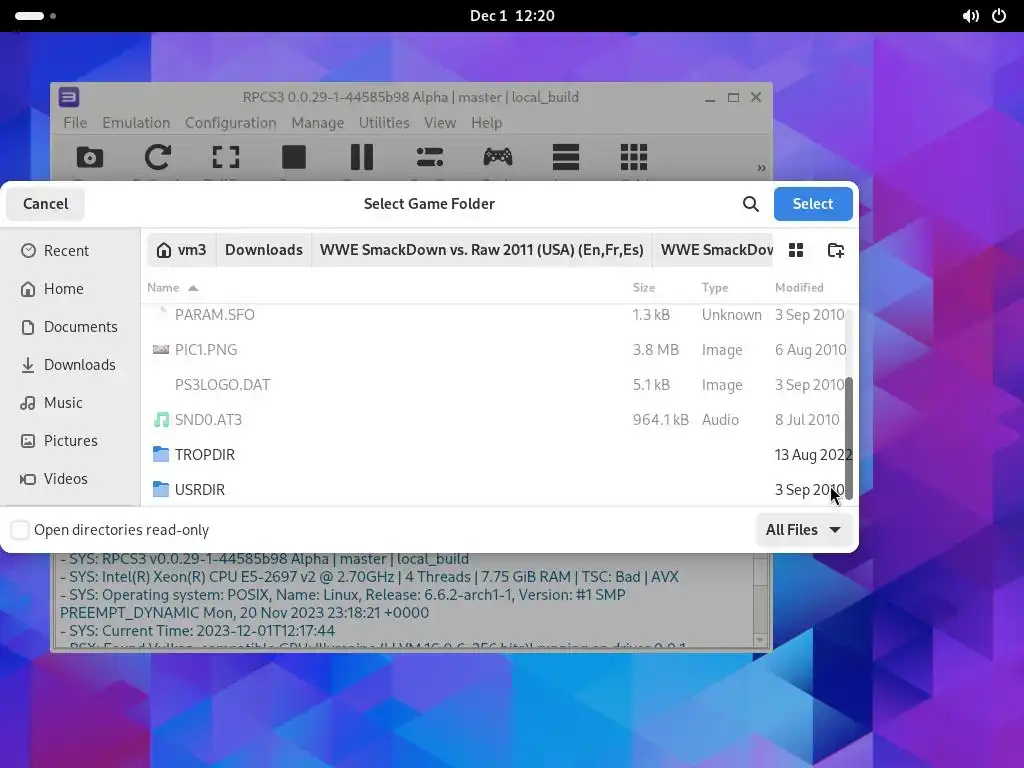Screen dimensions: 1024x768
Task: Go to Downloads in the path bar
Action: pyautogui.click(x=264, y=250)
